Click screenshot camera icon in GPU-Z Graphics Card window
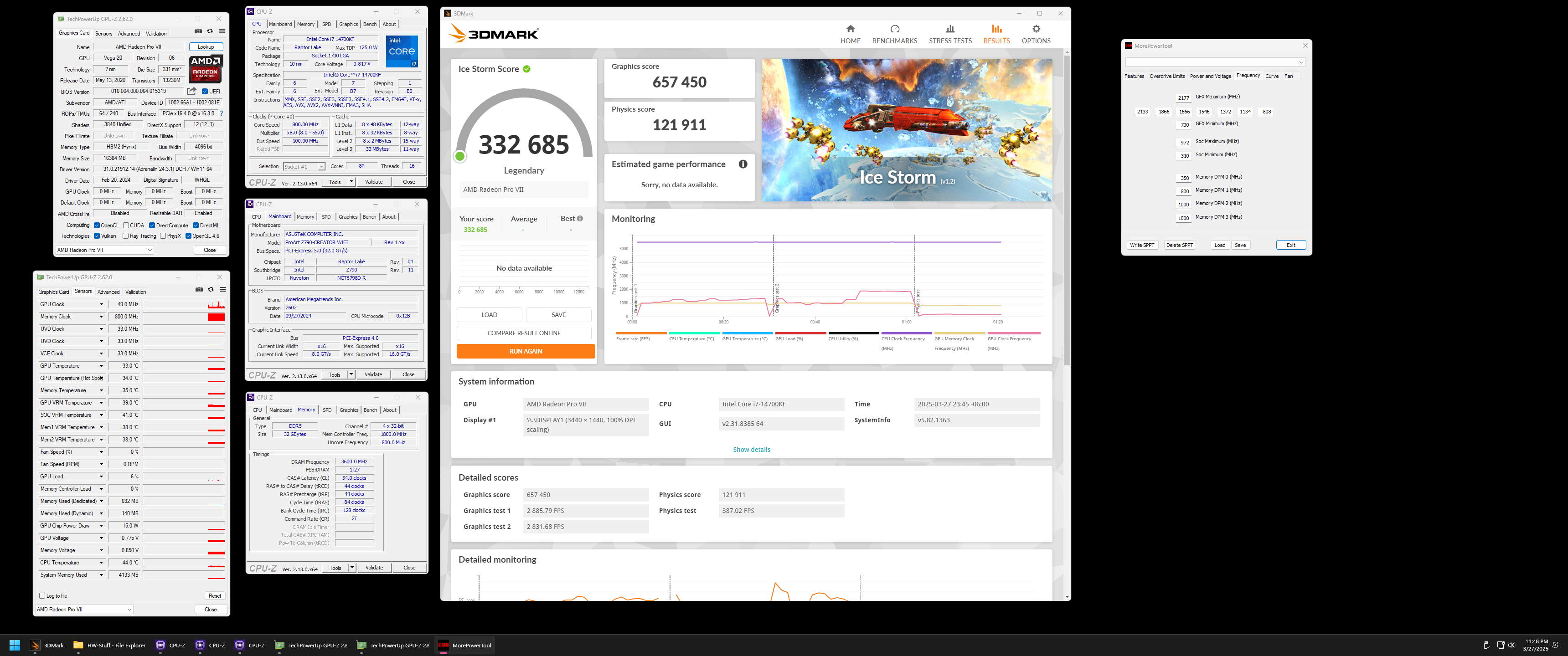 [x=198, y=31]
